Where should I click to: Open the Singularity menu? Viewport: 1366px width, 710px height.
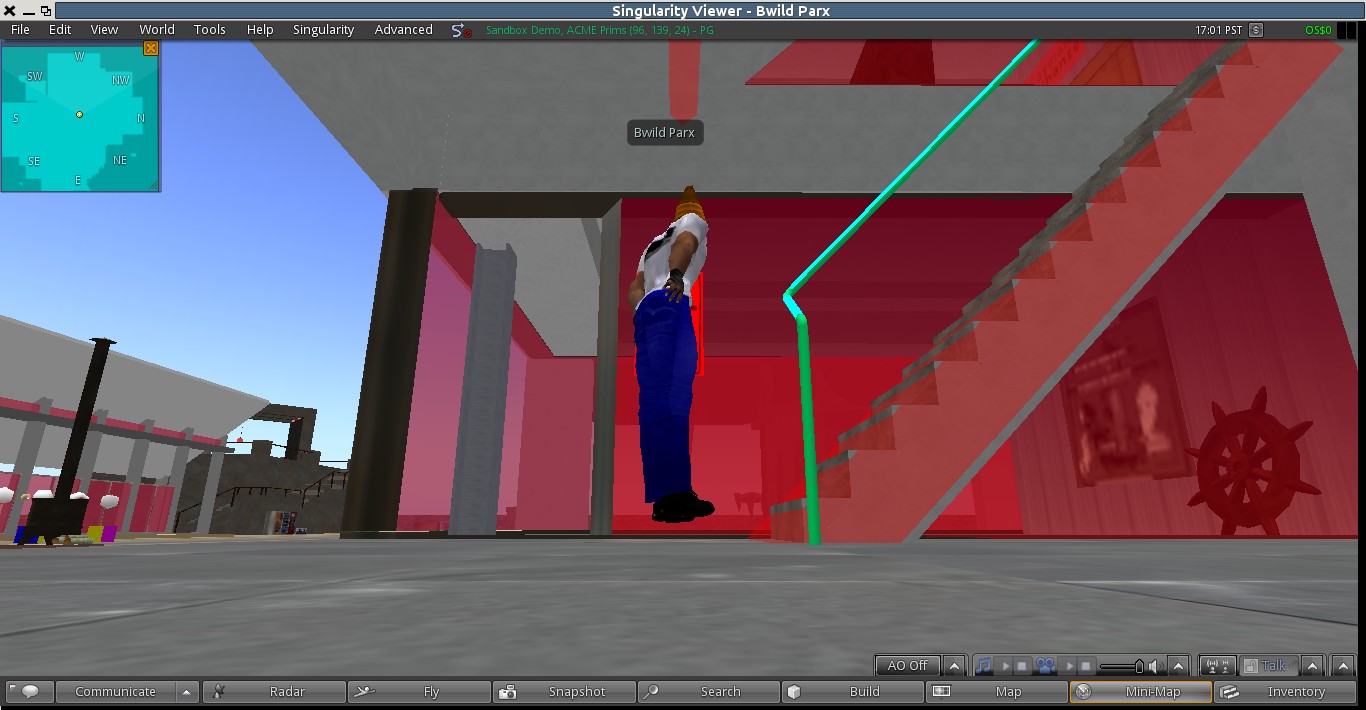tap(323, 29)
